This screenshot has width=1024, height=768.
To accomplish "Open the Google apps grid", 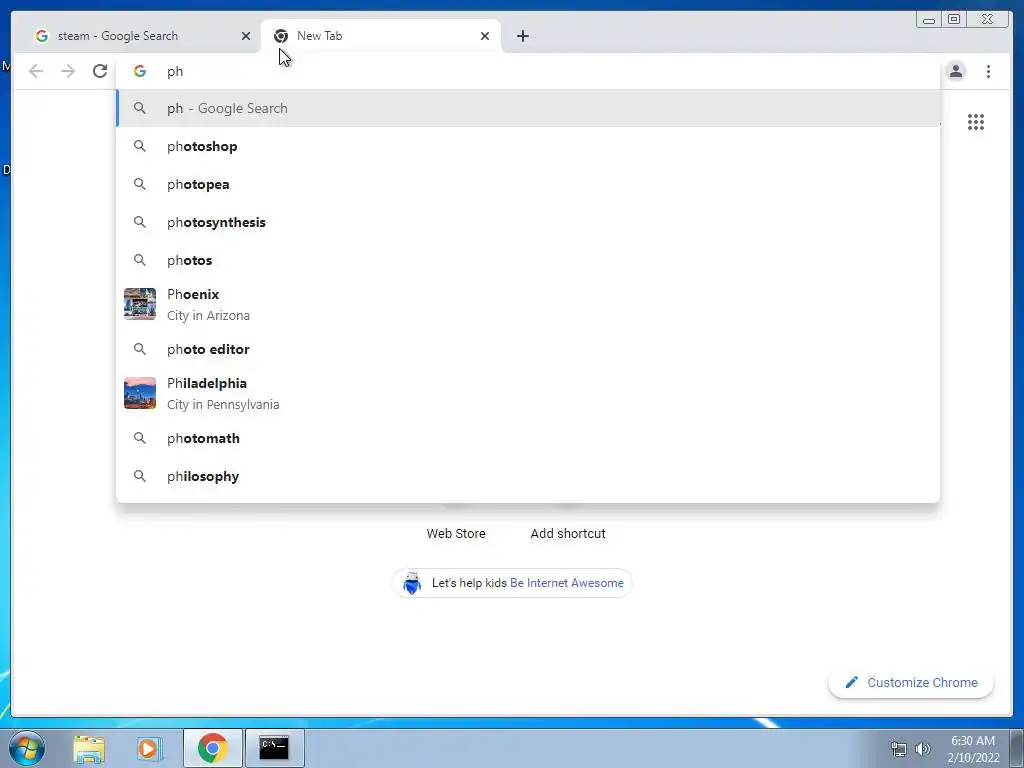I will (x=976, y=122).
